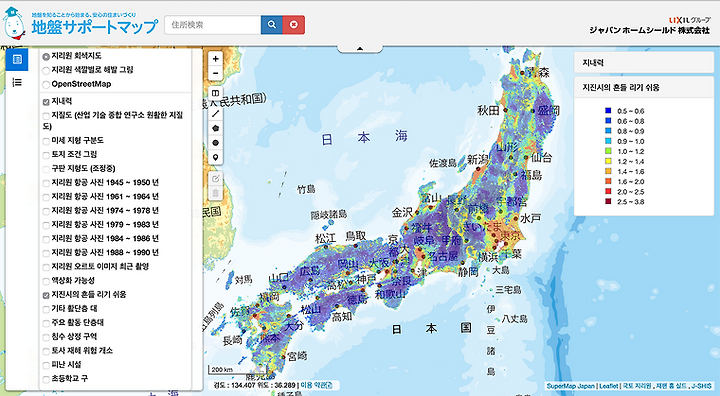Zoom in on the map with plus button
This screenshot has width=720, height=396.
[215, 59]
